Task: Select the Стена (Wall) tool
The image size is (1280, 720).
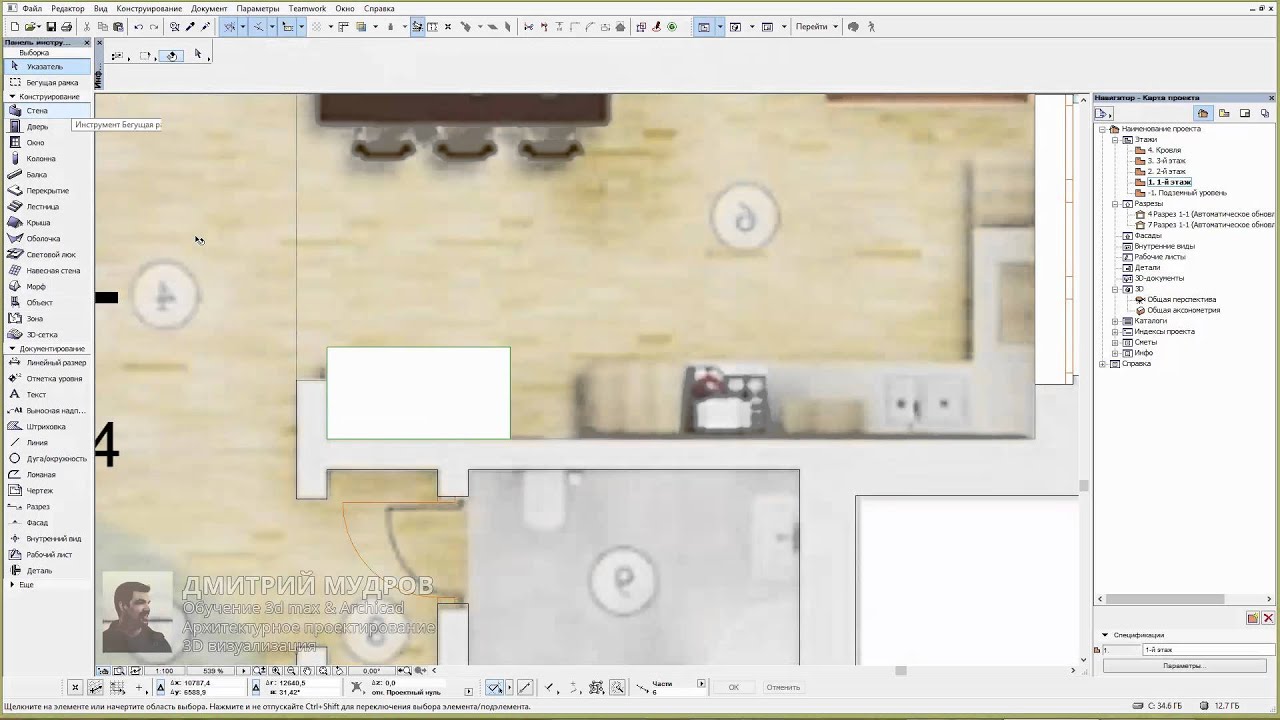Action: click(36, 111)
